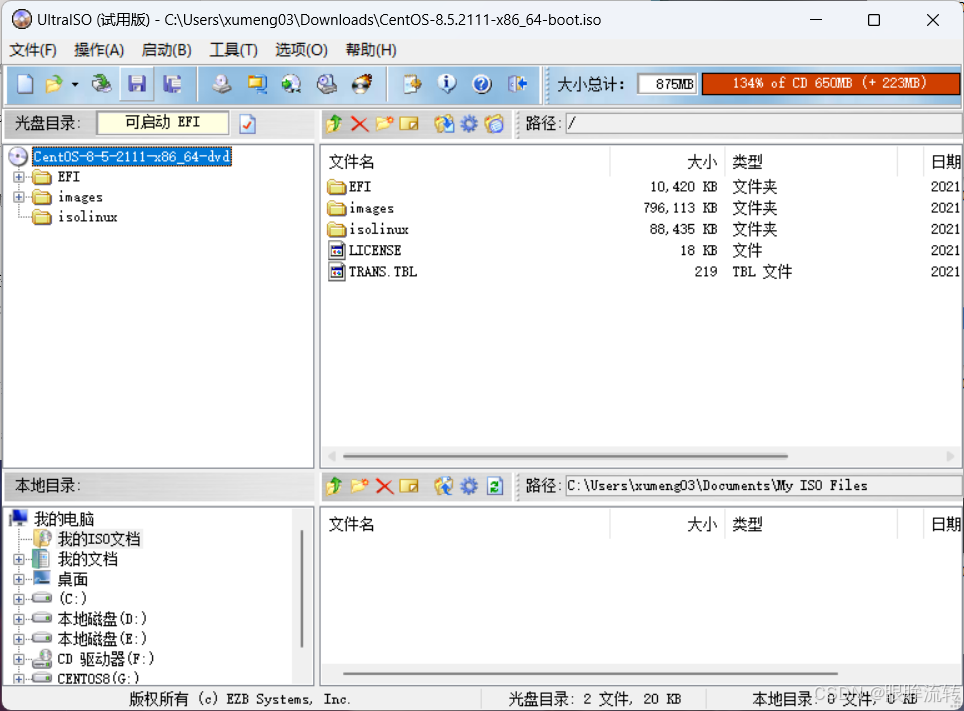Click the blue Info properties icon

pos(447,84)
